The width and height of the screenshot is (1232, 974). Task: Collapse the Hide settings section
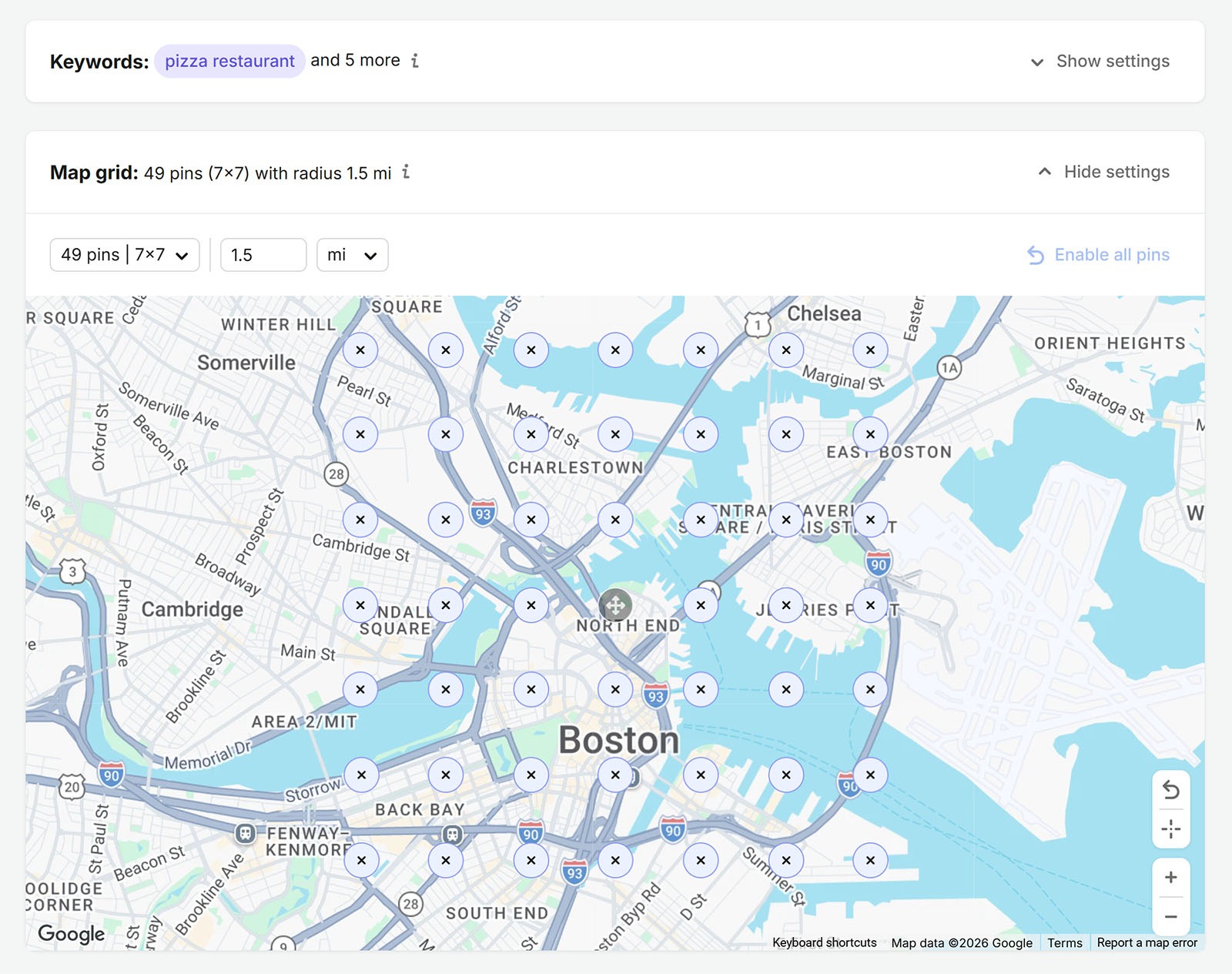pyautogui.click(x=1103, y=172)
